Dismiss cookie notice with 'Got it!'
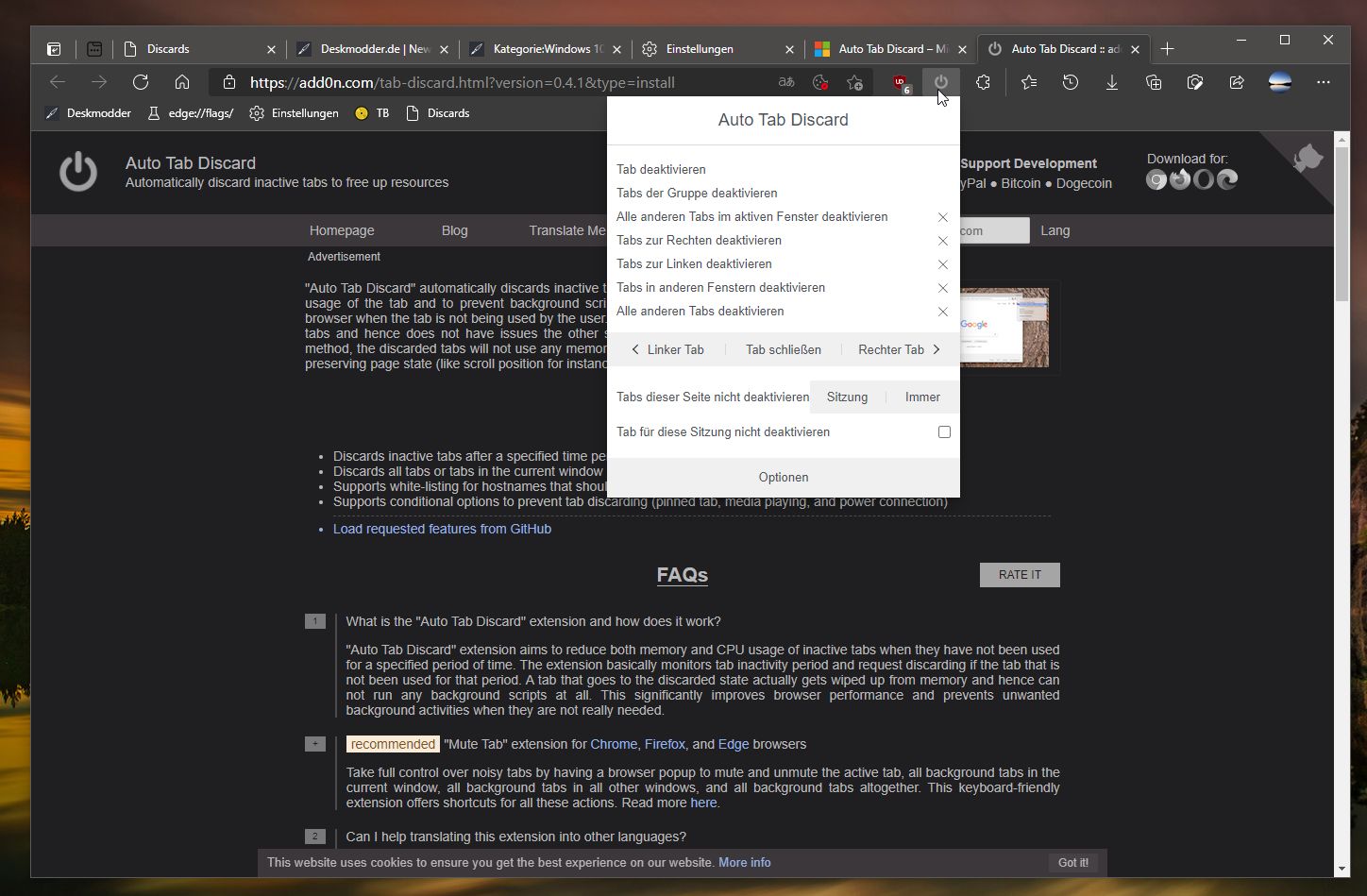1367x896 pixels. coord(1073,863)
